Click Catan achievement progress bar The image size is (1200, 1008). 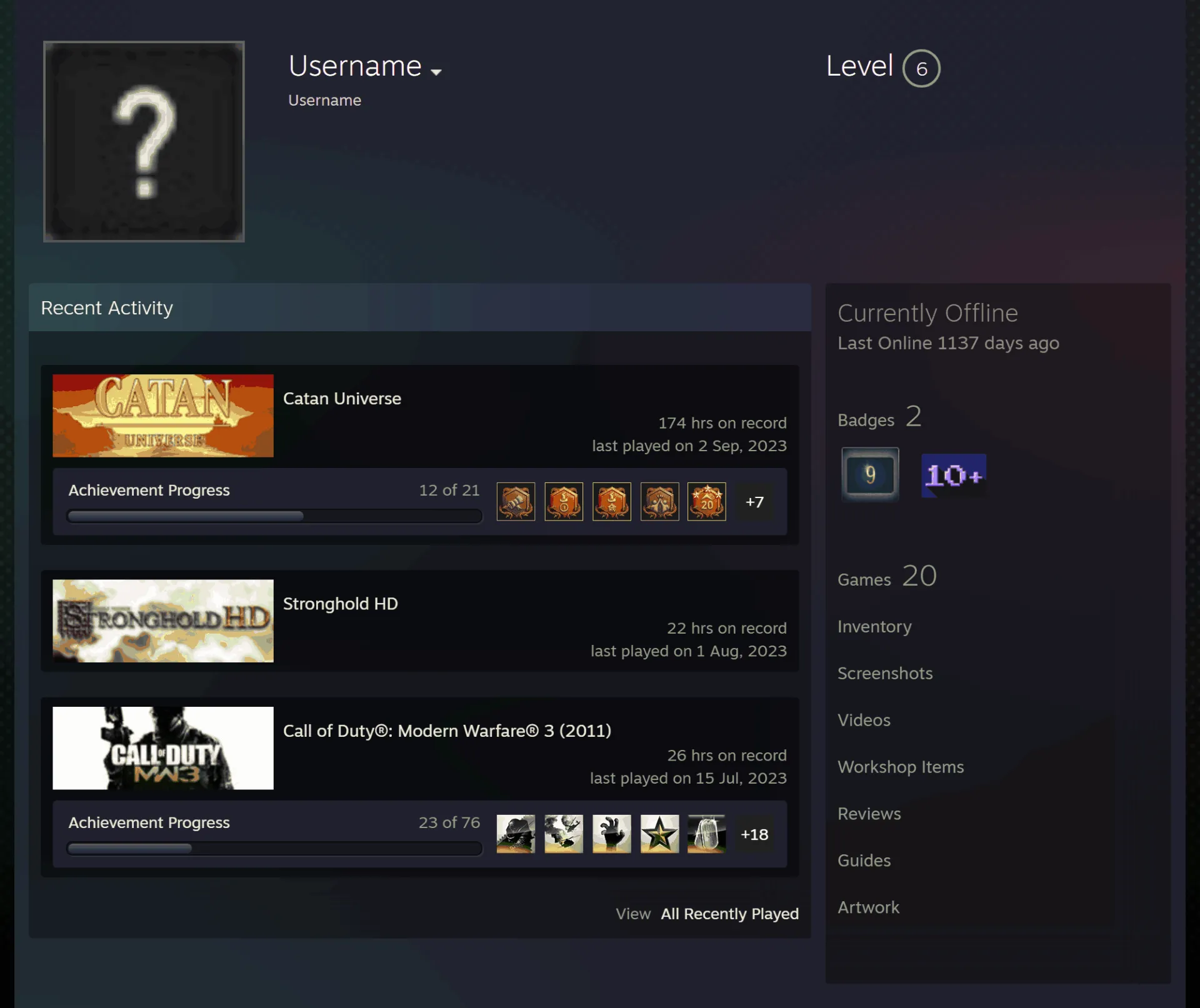[274, 516]
